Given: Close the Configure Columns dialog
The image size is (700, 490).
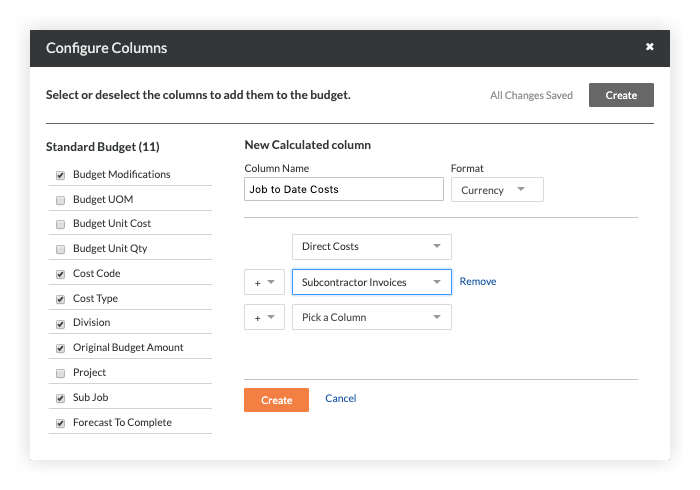Looking at the screenshot, I should 649,47.
